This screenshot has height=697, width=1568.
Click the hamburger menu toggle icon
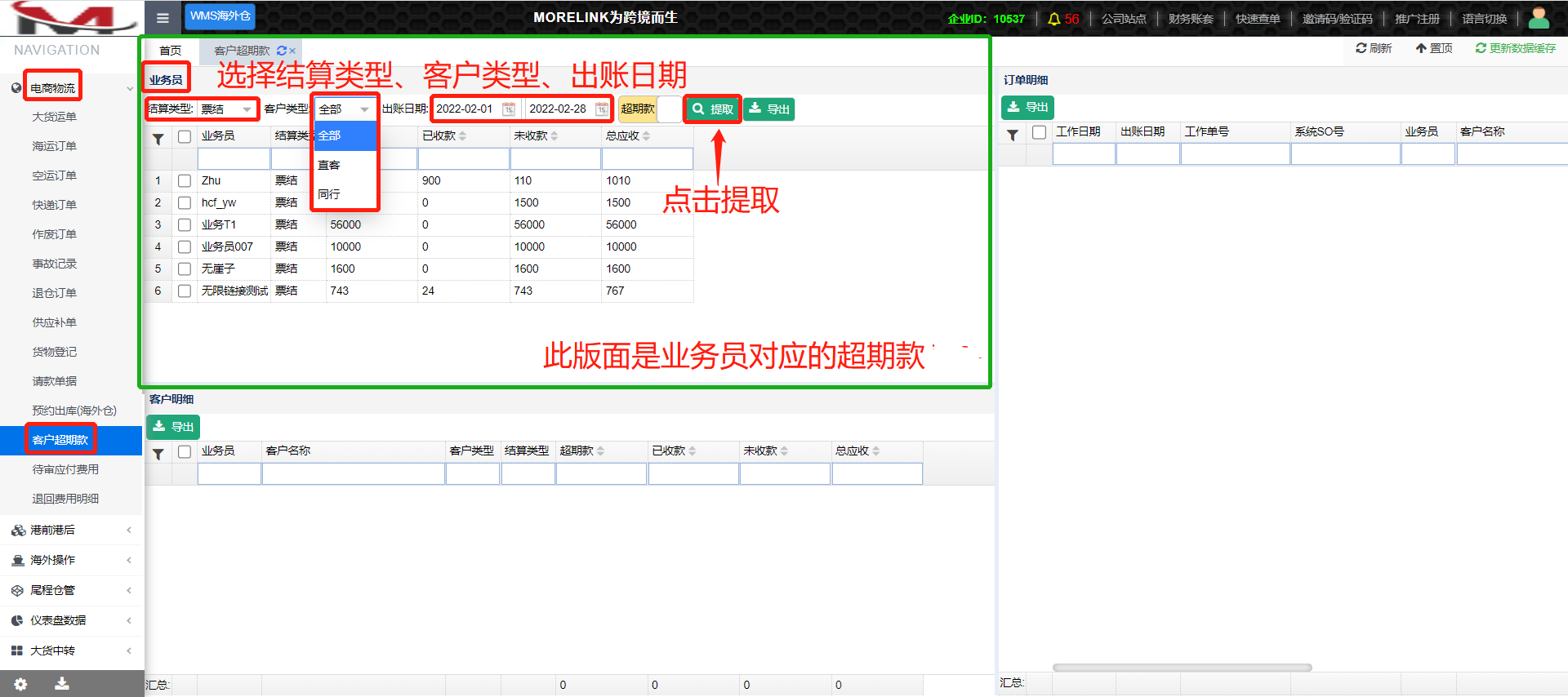click(163, 18)
